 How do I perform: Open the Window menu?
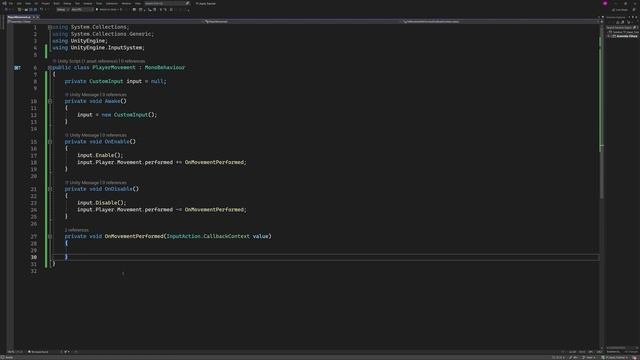click(x=126, y=3)
